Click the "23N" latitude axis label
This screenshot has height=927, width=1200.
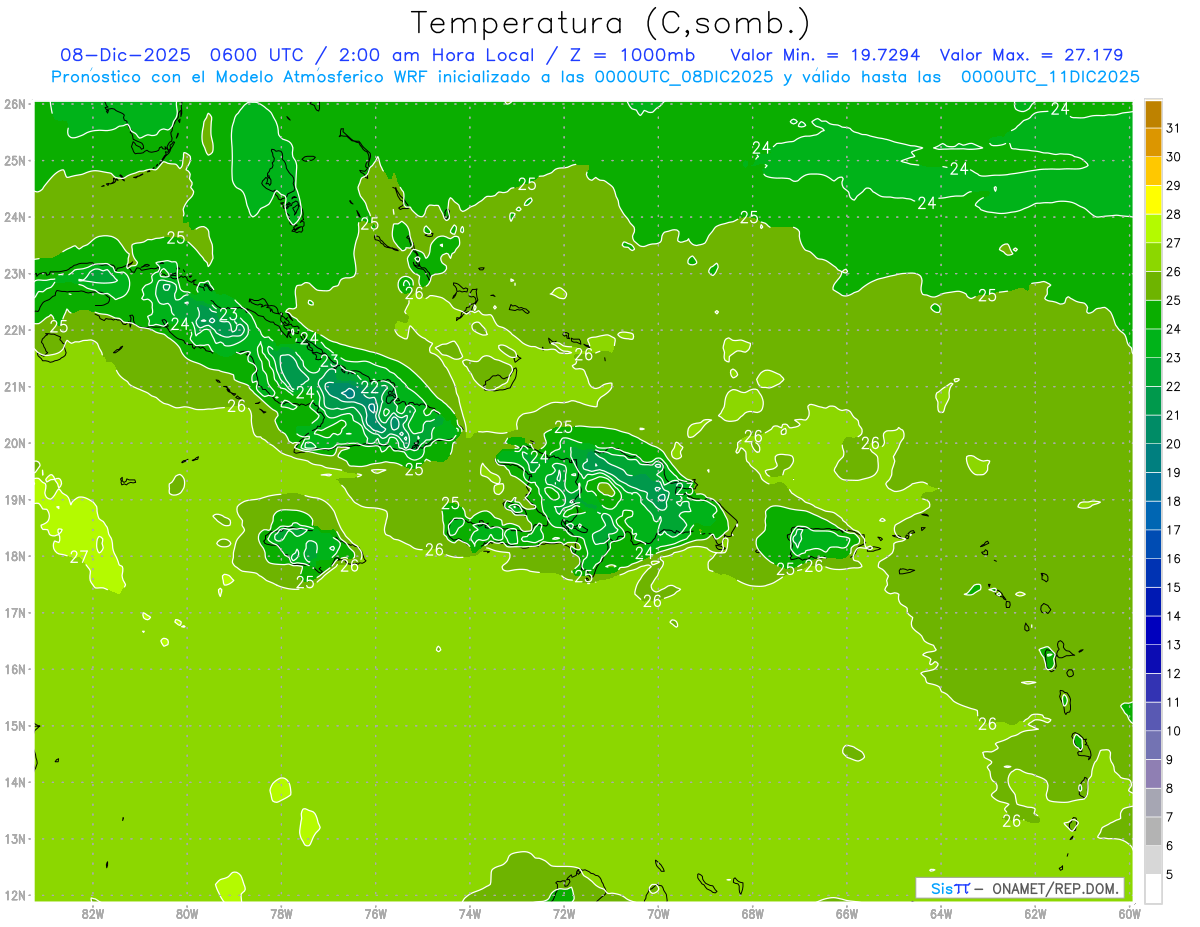click(x=14, y=273)
